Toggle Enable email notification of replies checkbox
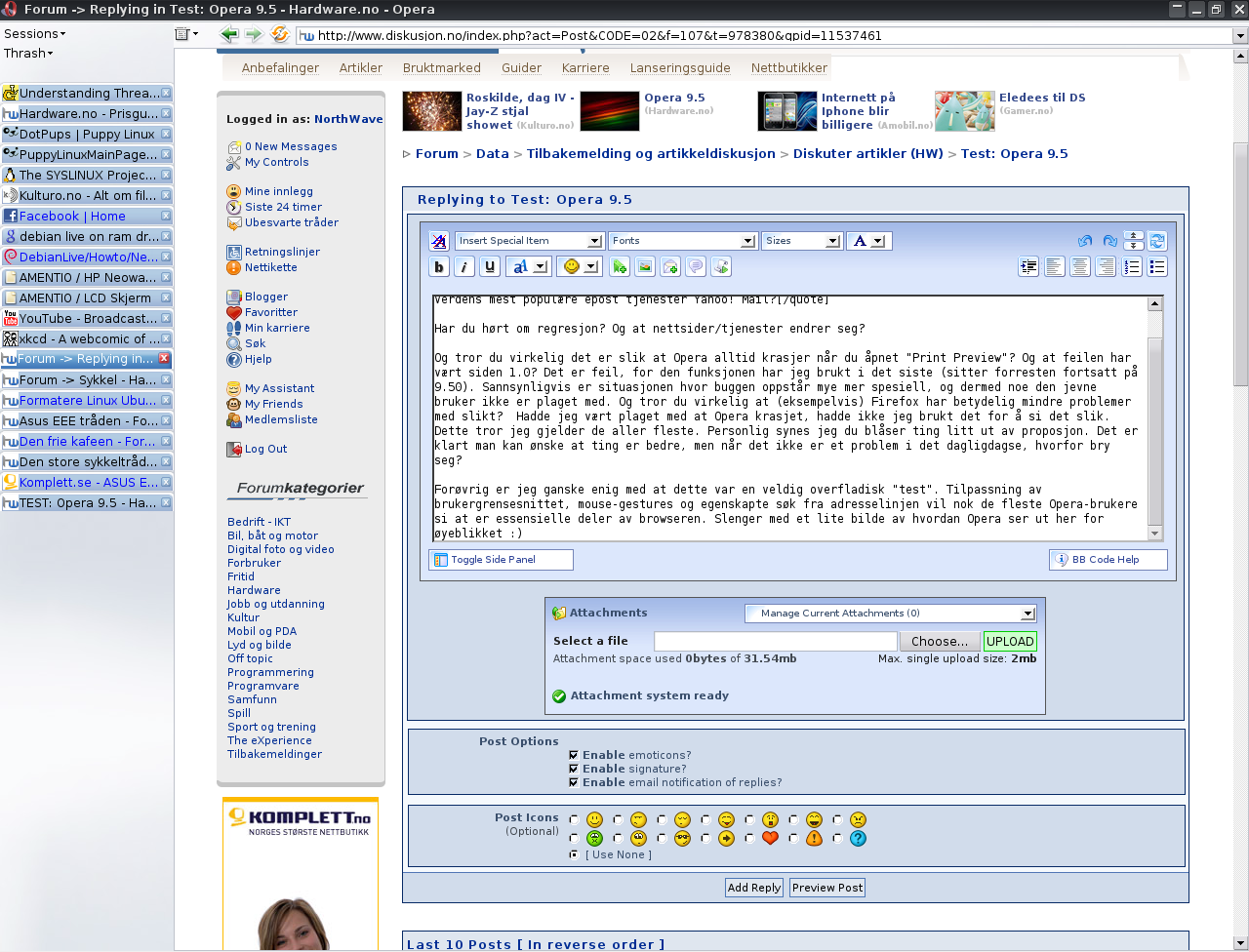 point(573,782)
